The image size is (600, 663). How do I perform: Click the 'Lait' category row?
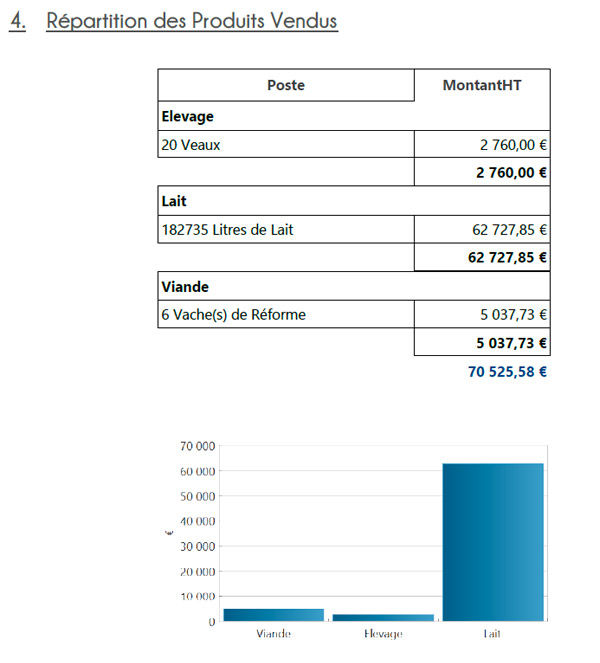point(175,201)
